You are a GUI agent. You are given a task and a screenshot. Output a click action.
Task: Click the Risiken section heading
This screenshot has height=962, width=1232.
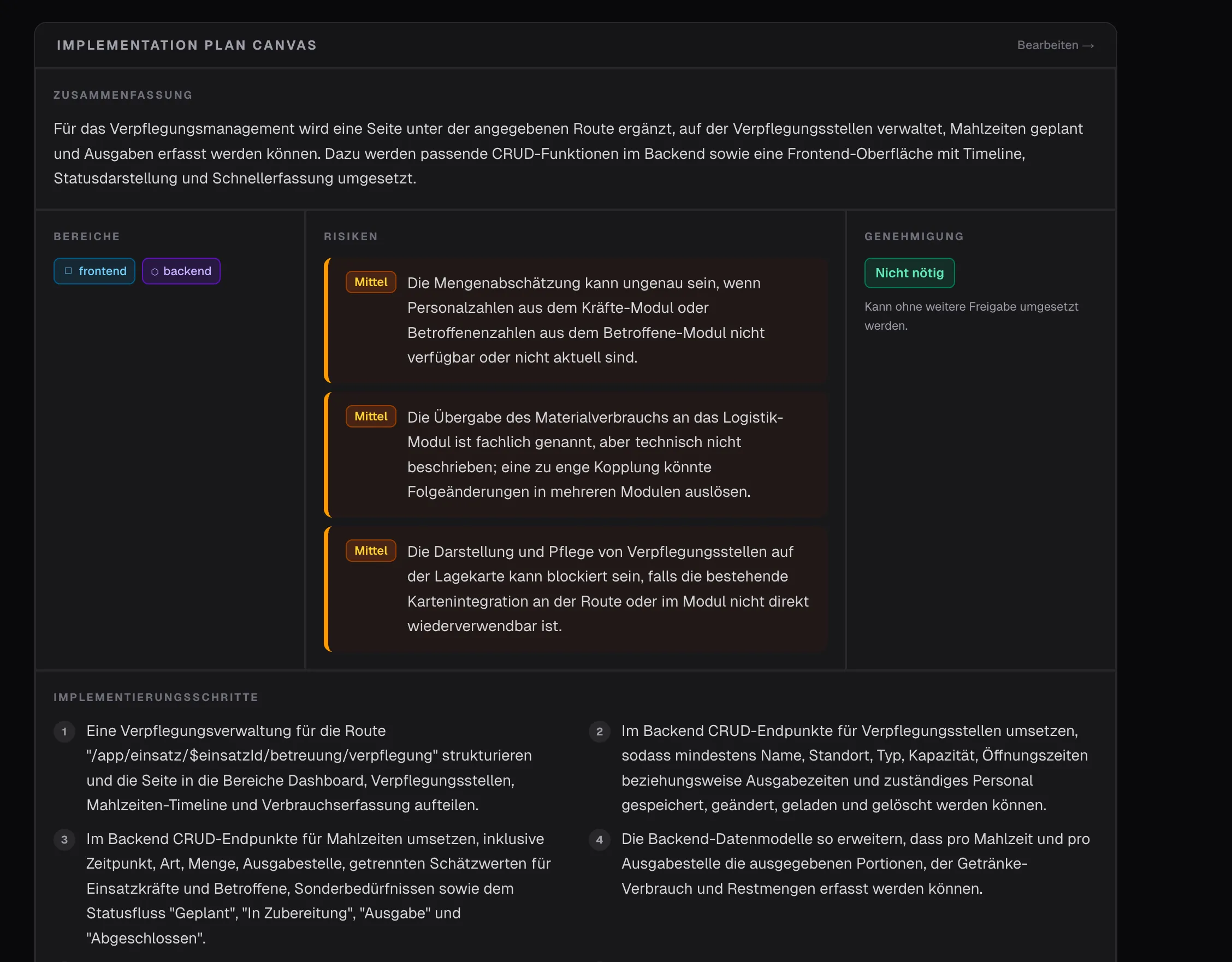pos(350,236)
